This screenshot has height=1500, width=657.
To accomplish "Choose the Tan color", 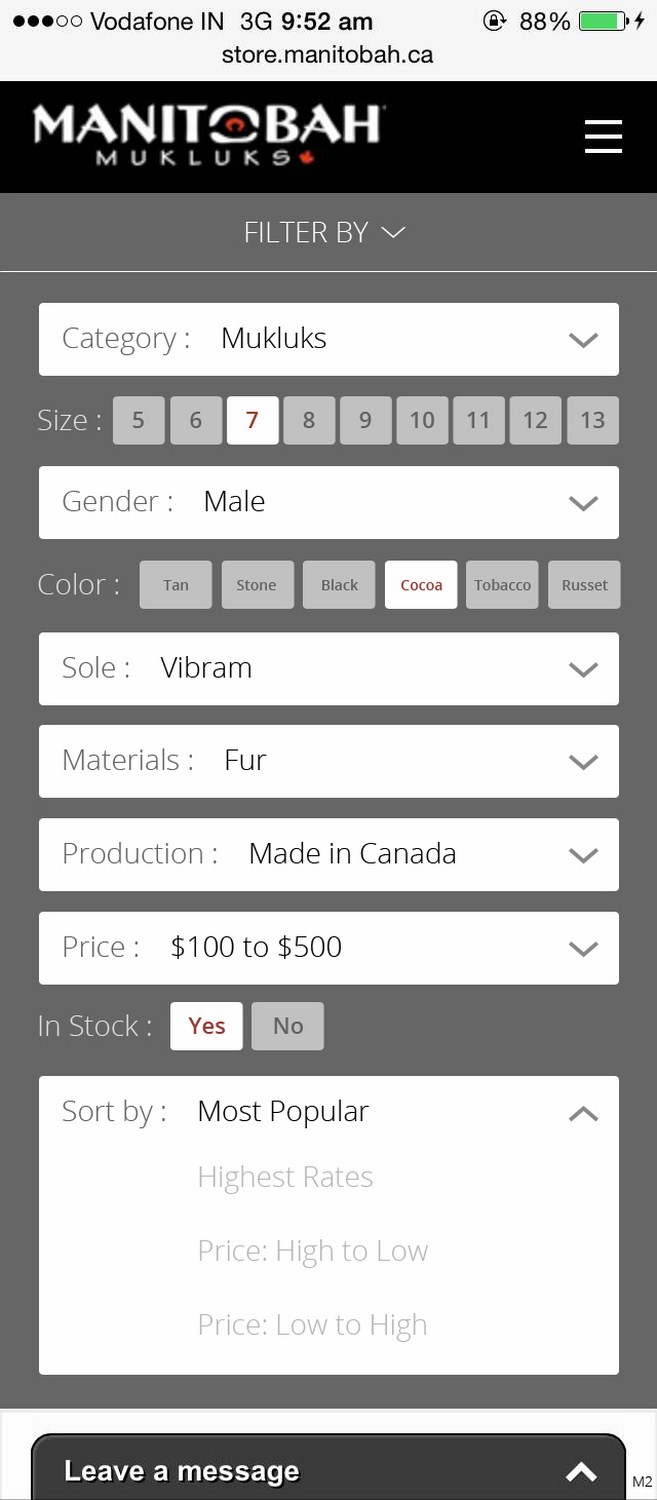I will pos(176,585).
